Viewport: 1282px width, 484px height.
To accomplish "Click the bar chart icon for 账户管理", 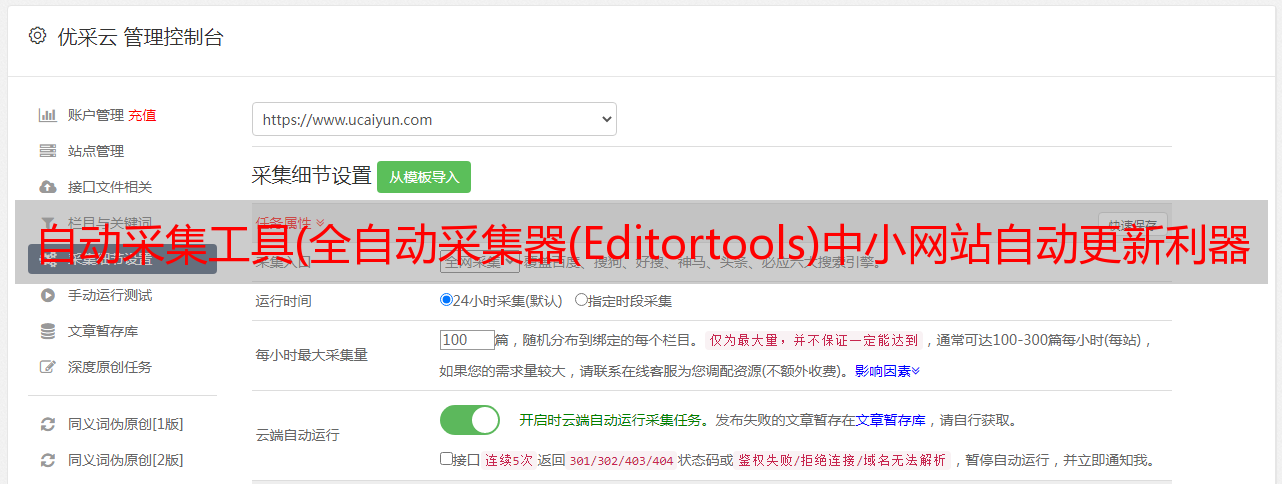I will point(47,115).
